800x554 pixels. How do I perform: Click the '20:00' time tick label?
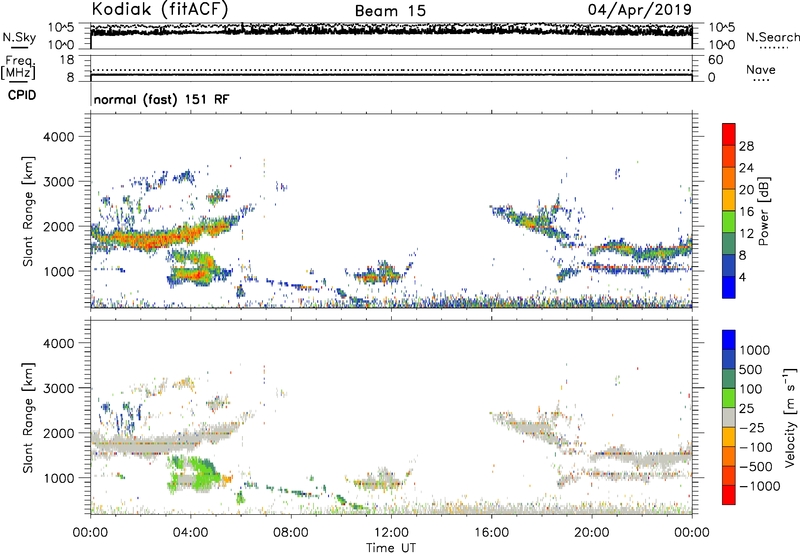[592, 533]
